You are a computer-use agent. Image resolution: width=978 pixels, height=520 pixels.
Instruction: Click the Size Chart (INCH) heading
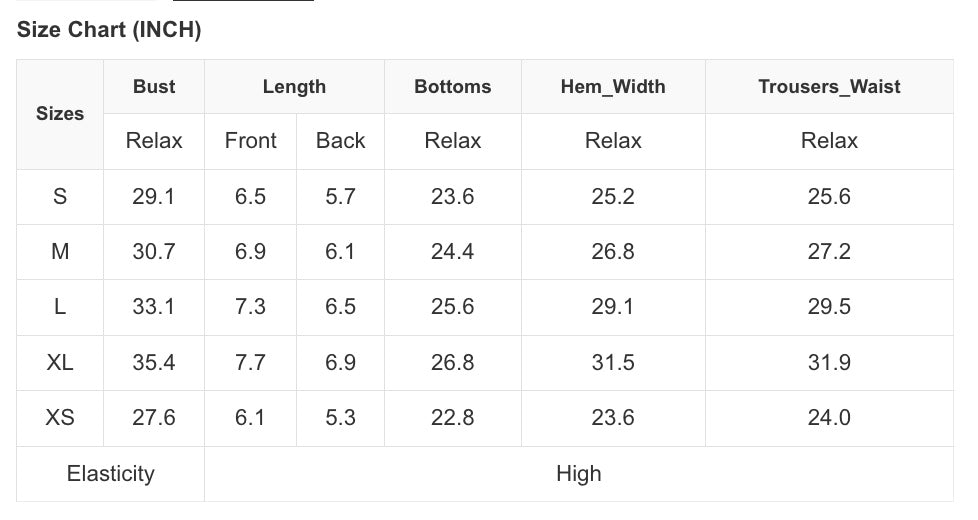point(109,30)
